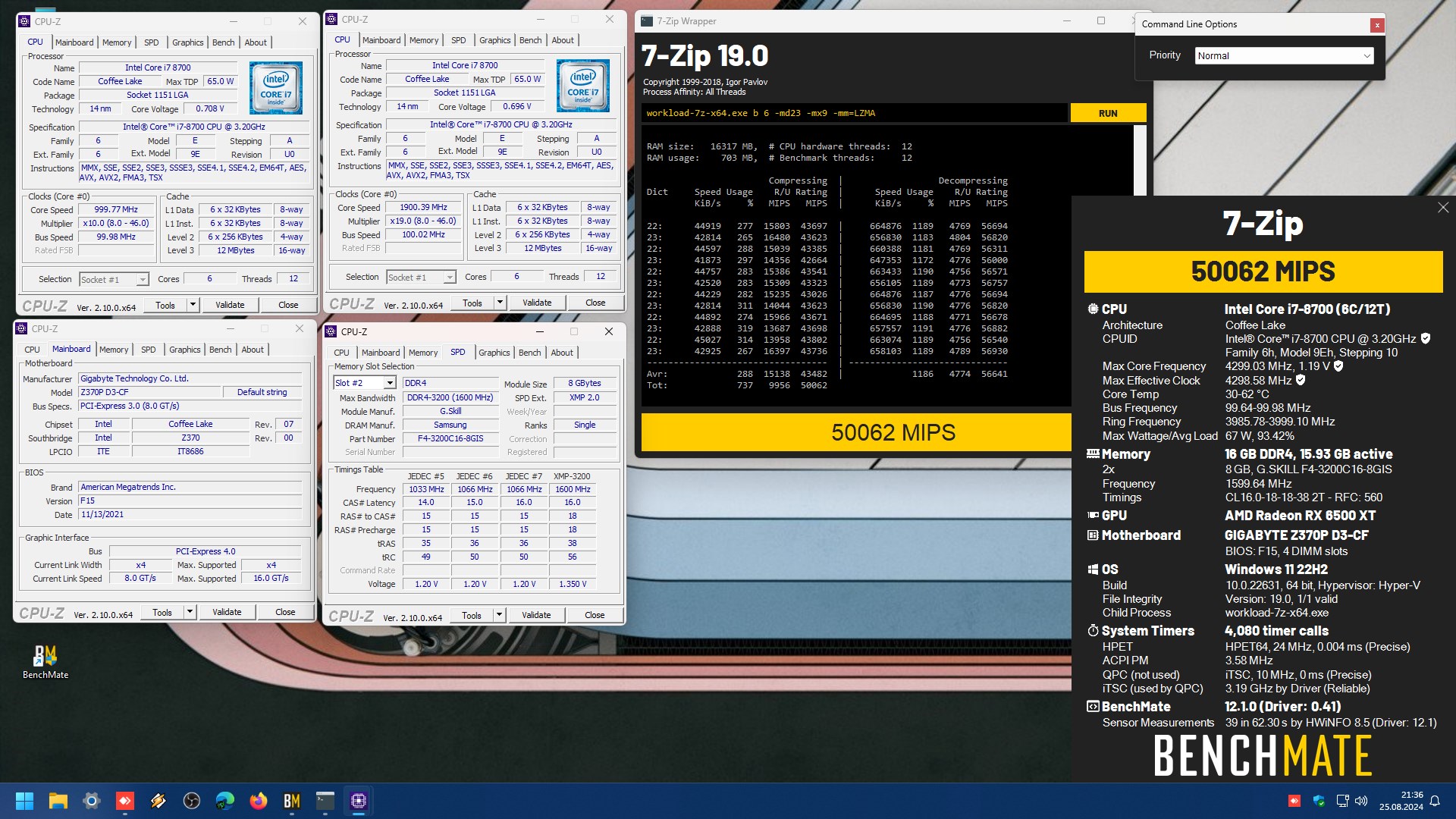1456x819 pixels.
Task: Open Socket #1 selection in 1900.39 MHz CPU-Z
Action: click(421, 278)
